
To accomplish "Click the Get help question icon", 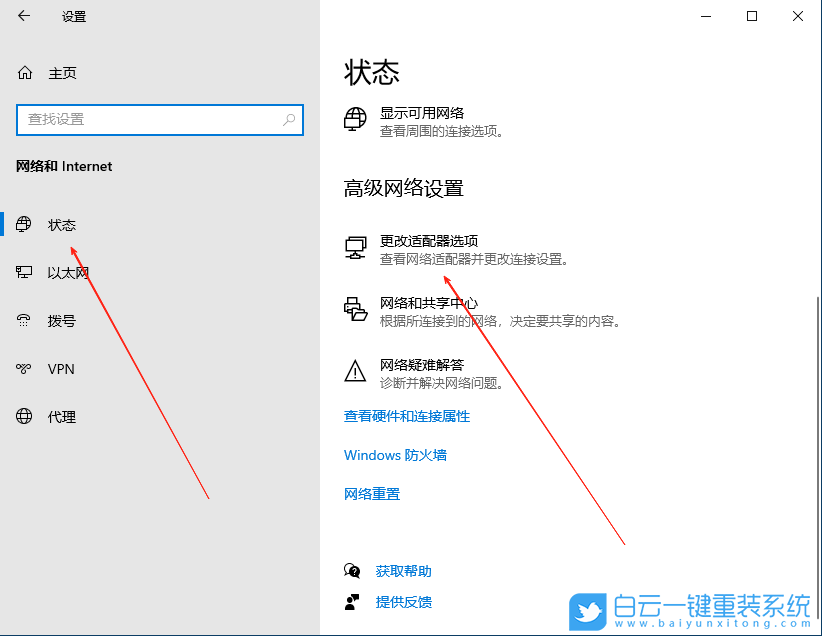I will pyautogui.click(x=352, y=571).
